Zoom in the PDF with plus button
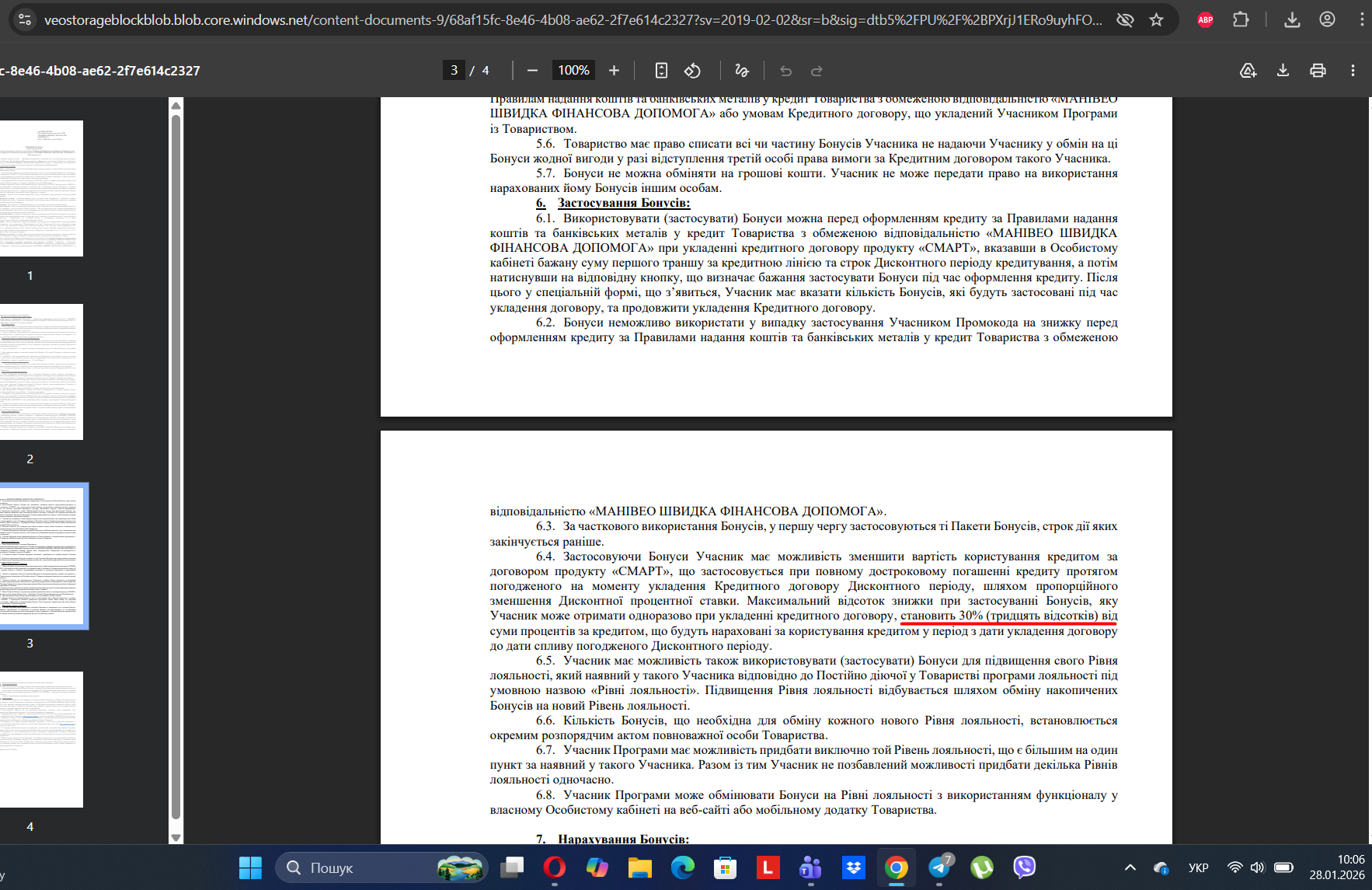 tap(614, 71)
